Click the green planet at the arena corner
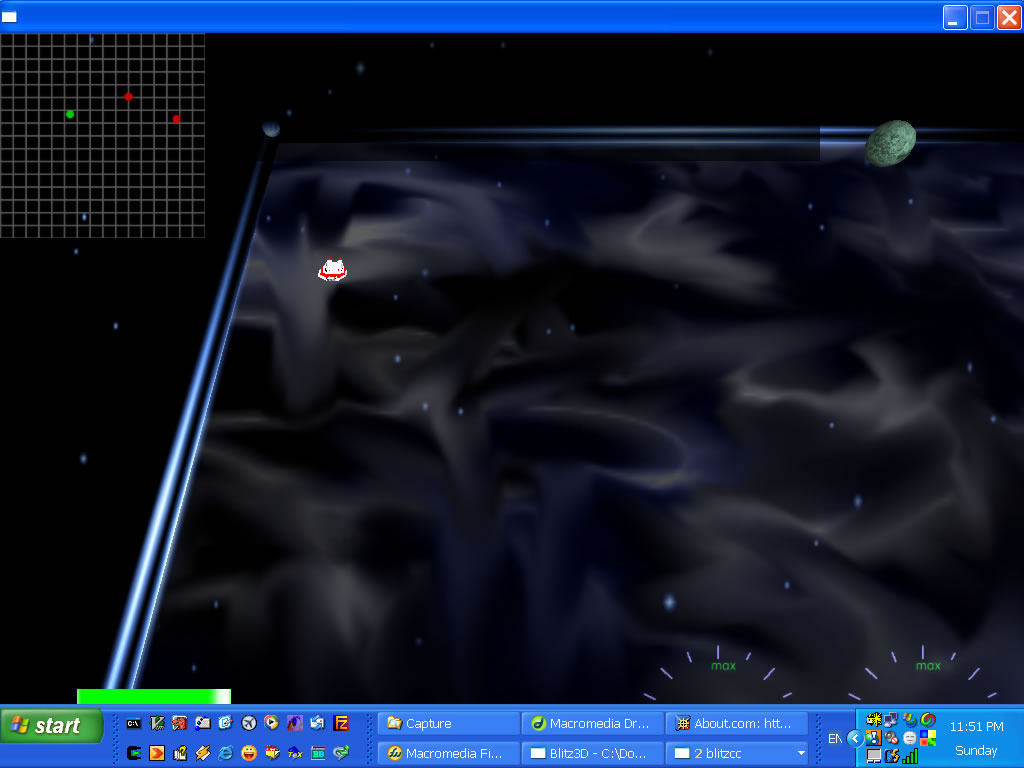Viewport: 1024px width, 768px height. coord(891,143)
